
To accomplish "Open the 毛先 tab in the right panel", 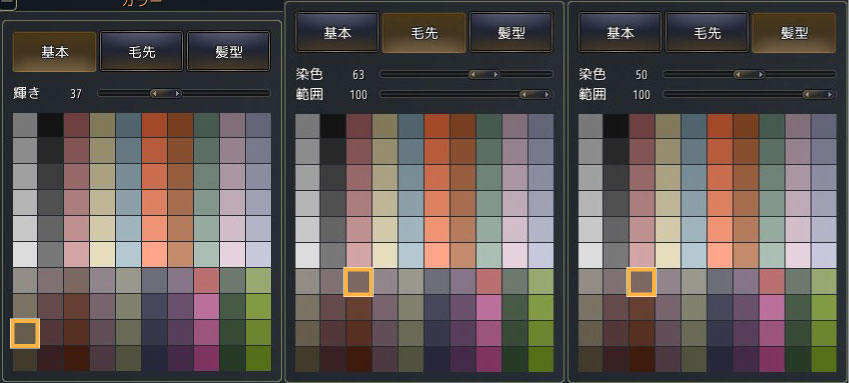I will coord(707,33).
